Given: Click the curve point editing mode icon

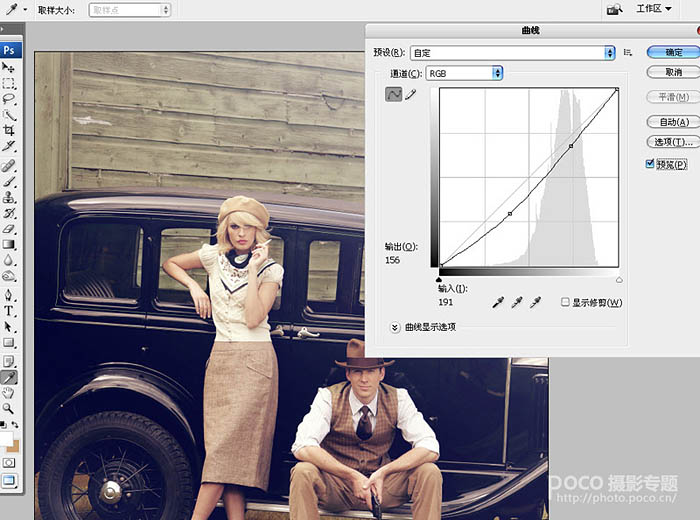Looking at the screenshot, I should pyautogui.click(x=393, y=94).
